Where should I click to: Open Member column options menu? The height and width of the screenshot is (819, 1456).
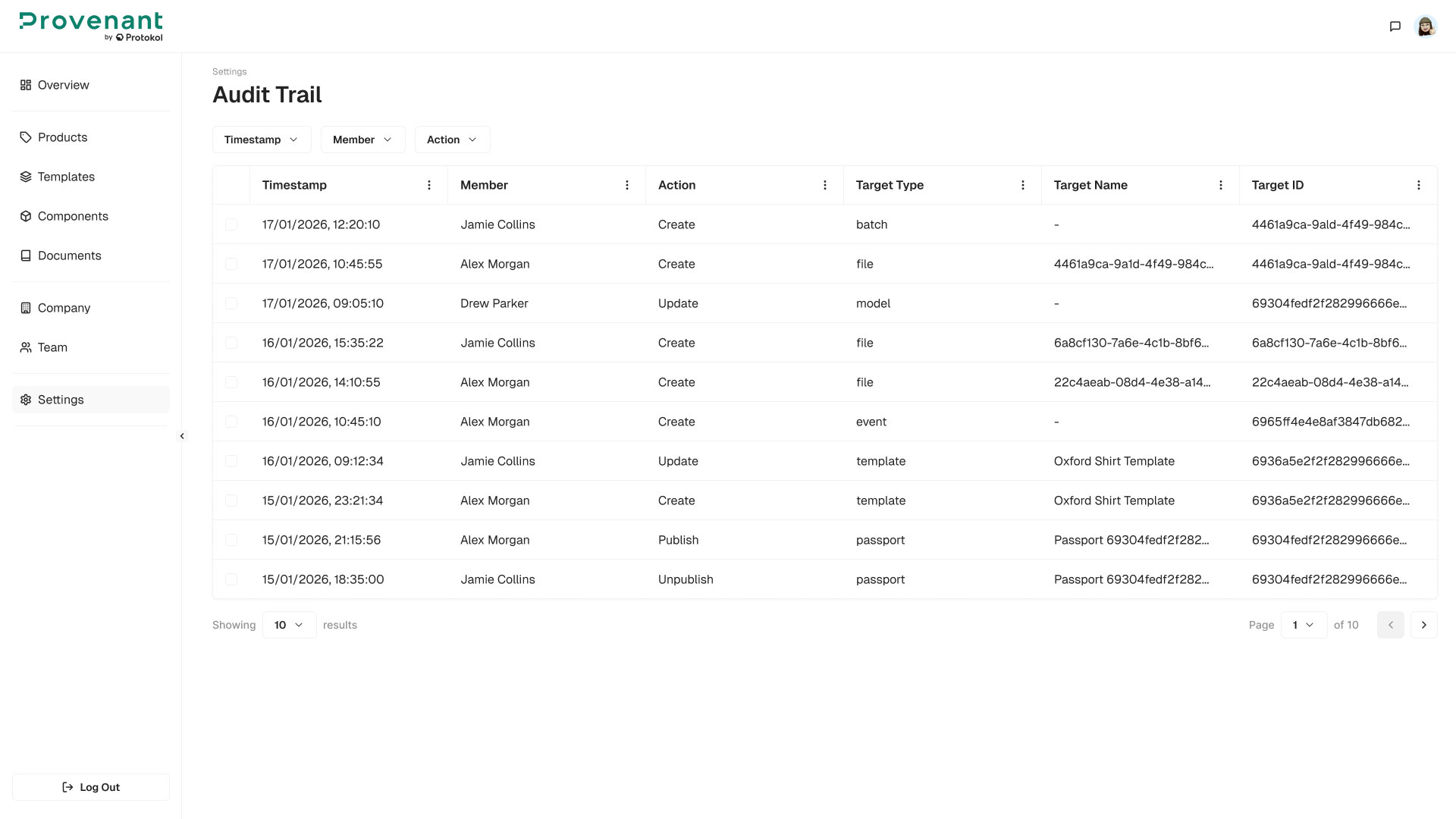pos(627,185)
